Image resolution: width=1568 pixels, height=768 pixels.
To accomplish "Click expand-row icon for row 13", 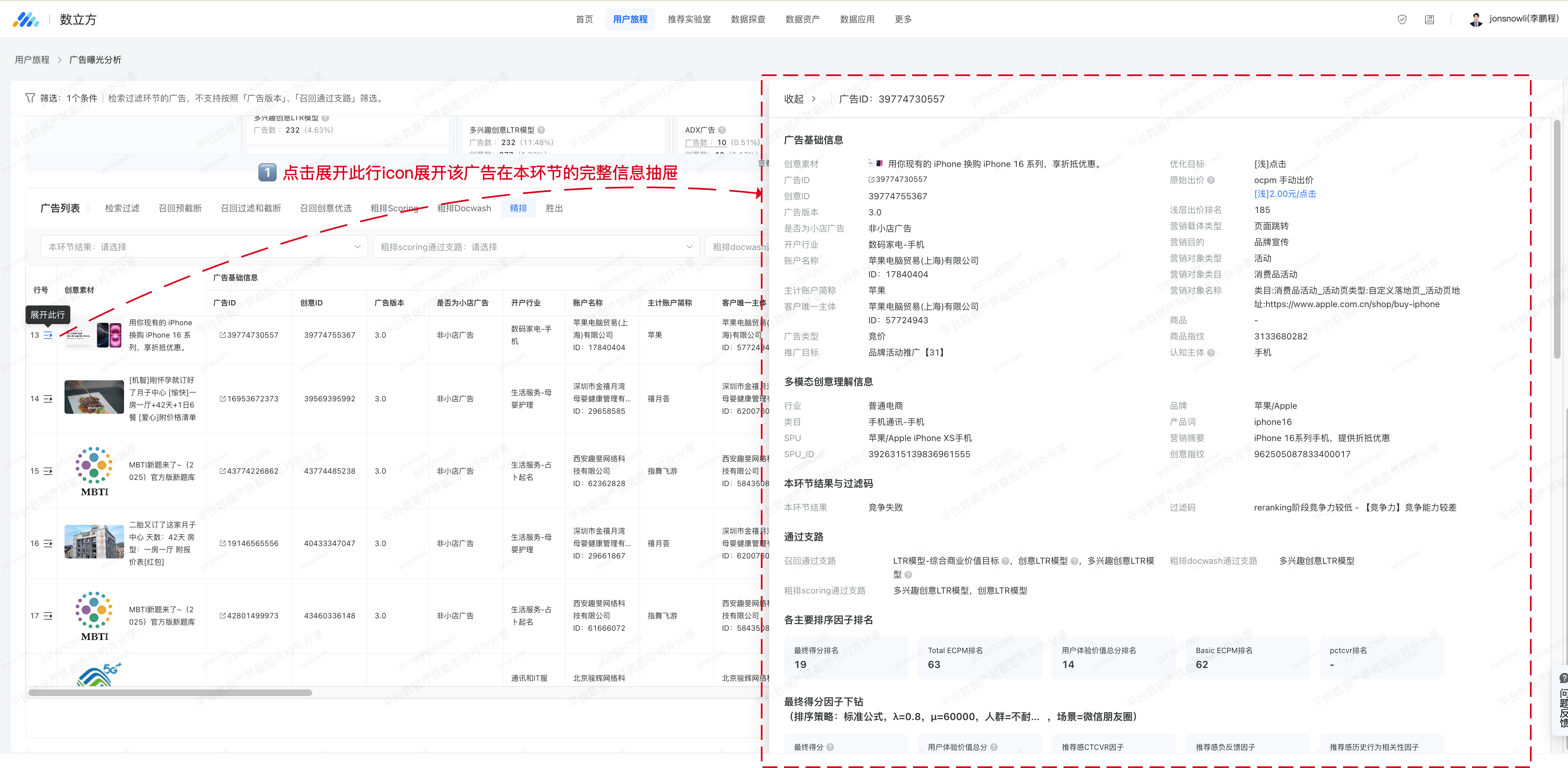I will pyautogui.click(x=48, y=335).
